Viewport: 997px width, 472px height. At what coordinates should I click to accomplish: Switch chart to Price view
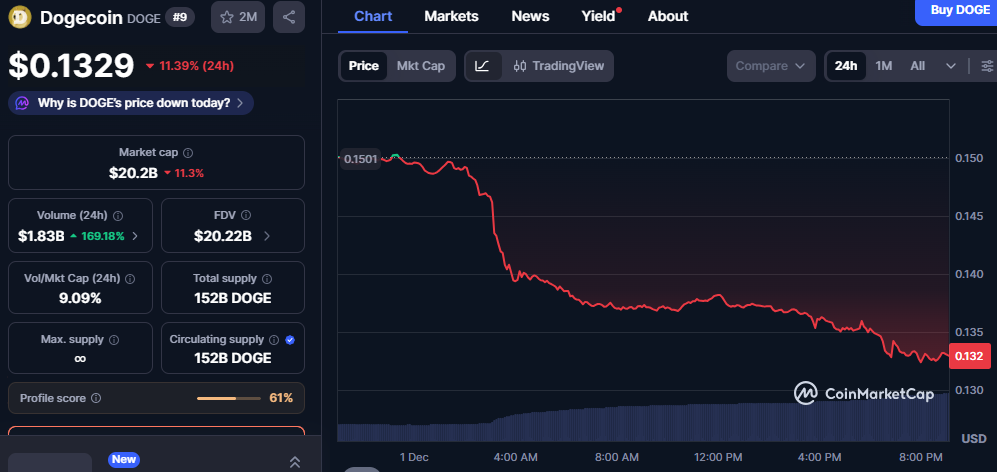click(364, 66)
